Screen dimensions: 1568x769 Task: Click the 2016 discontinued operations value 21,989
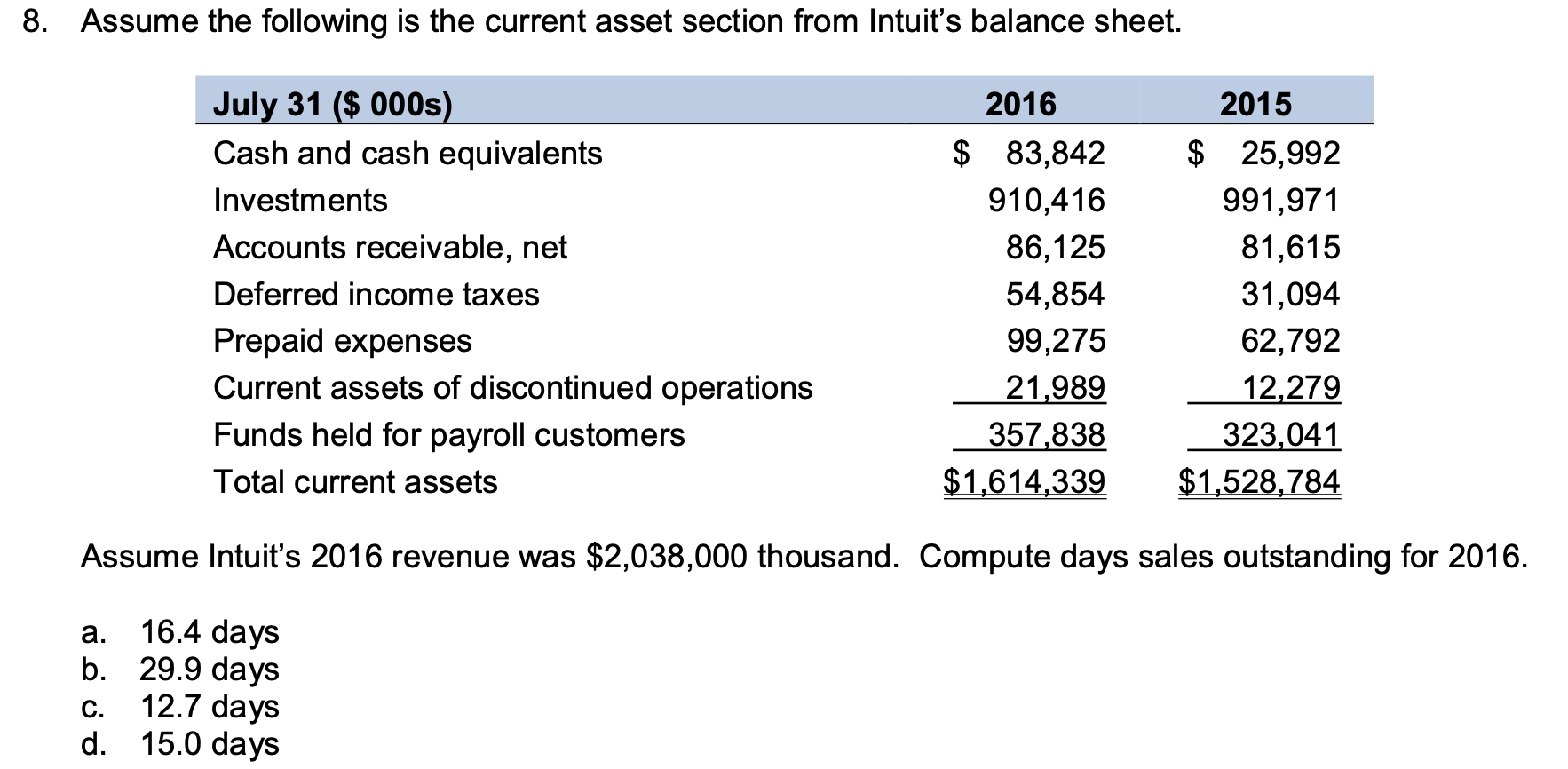click(1056, 388)
